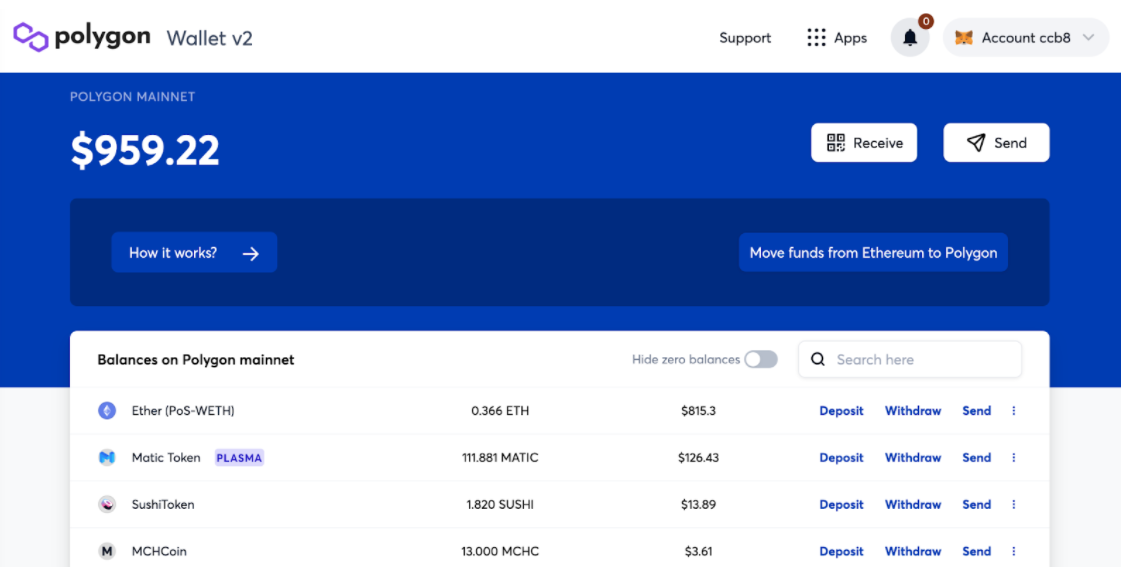The image size is (1121, 567).
Task: Deposit Ether (PoS-WETH)
Action: point(841,410)
